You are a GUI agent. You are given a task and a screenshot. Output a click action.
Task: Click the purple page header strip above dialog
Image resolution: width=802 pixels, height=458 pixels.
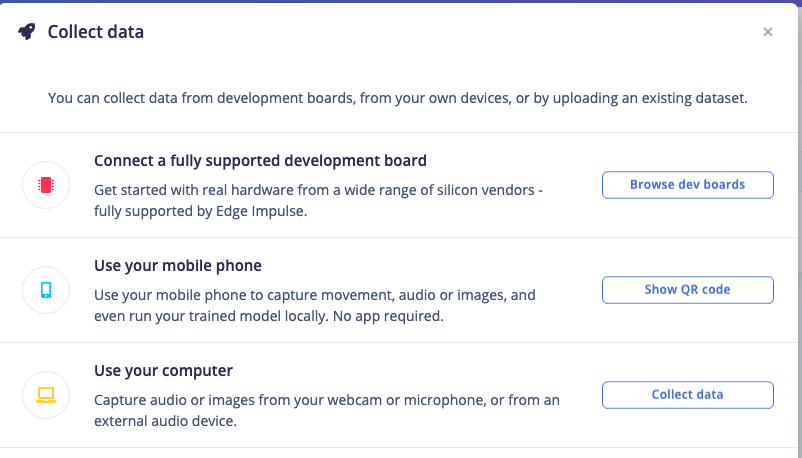point(401,2)
